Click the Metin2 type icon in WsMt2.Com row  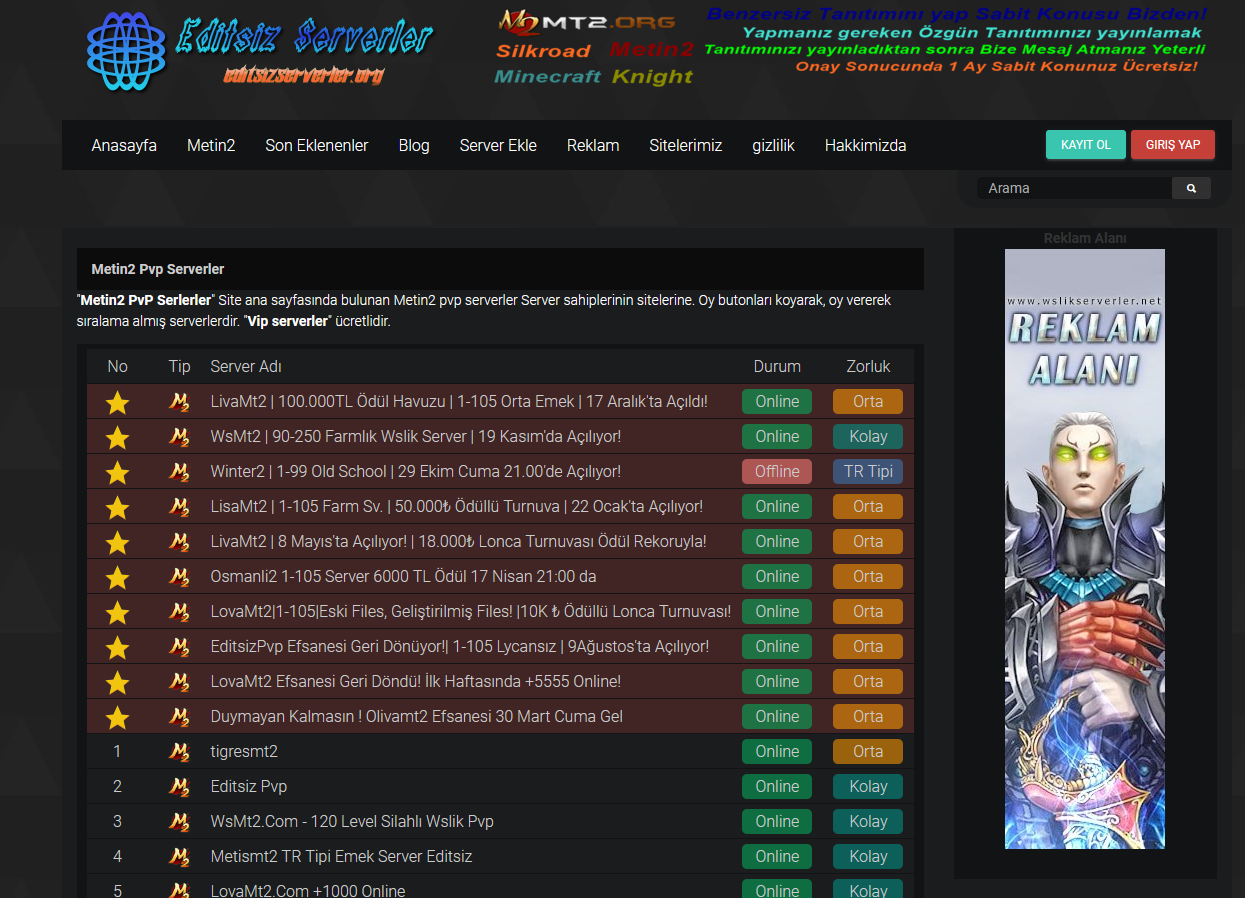(x=179, y=822)
